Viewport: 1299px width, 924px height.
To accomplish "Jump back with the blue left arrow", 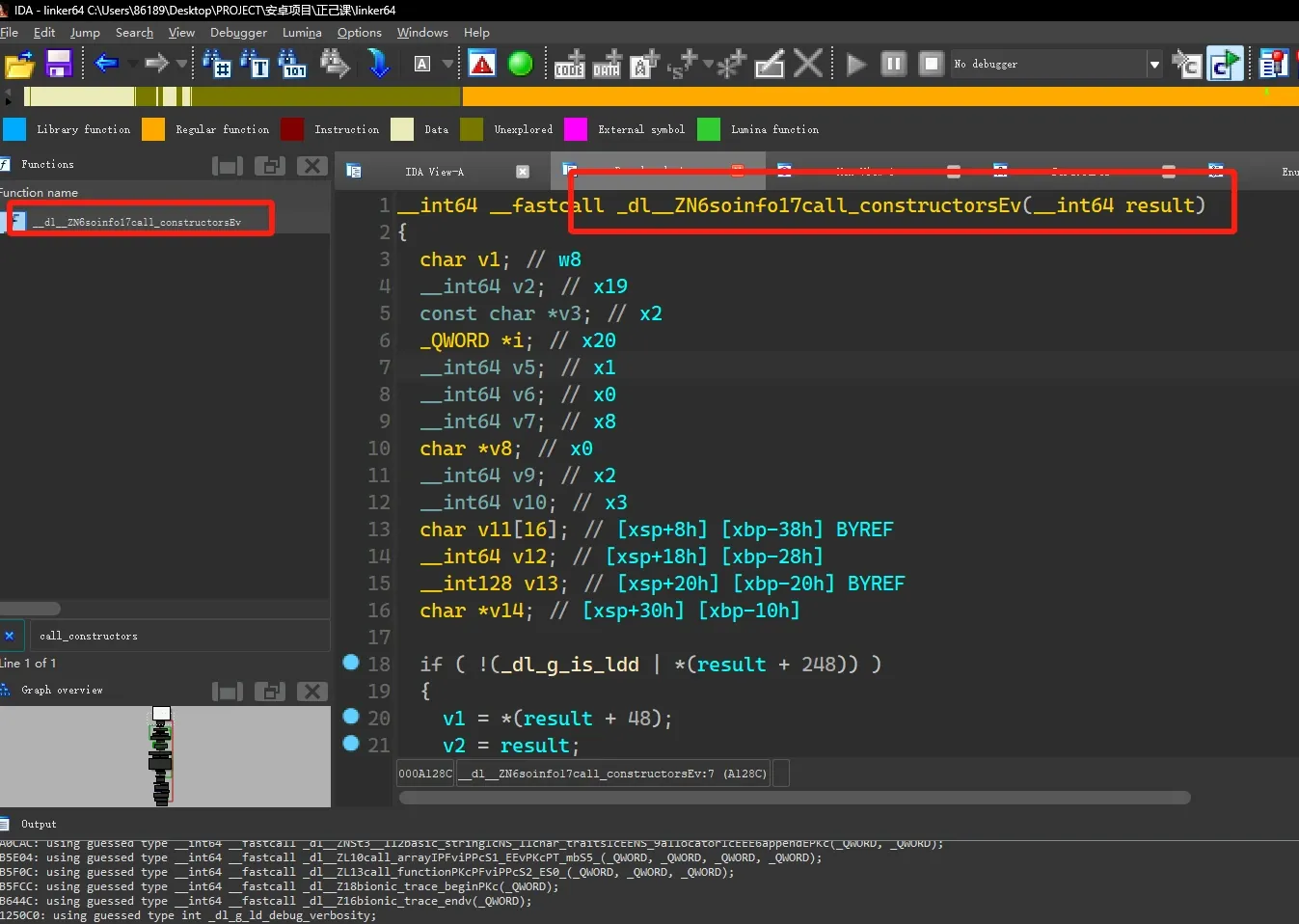I will point(106,64).
